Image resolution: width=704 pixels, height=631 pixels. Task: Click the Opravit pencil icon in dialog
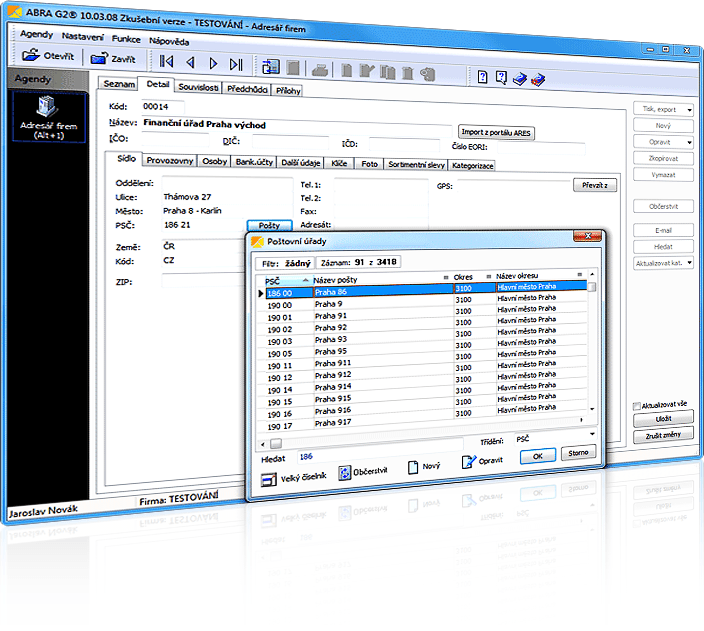(x=469, y=462)
